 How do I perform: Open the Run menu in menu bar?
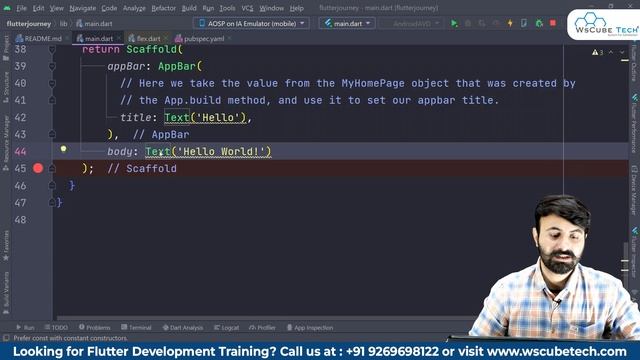pyautogui.click(x=208, y=8)
